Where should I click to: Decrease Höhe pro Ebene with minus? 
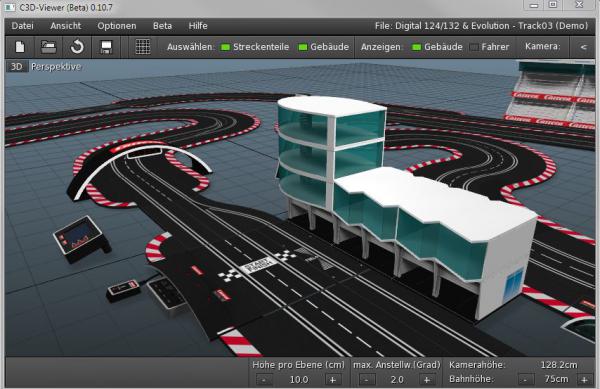coord(264,379)
